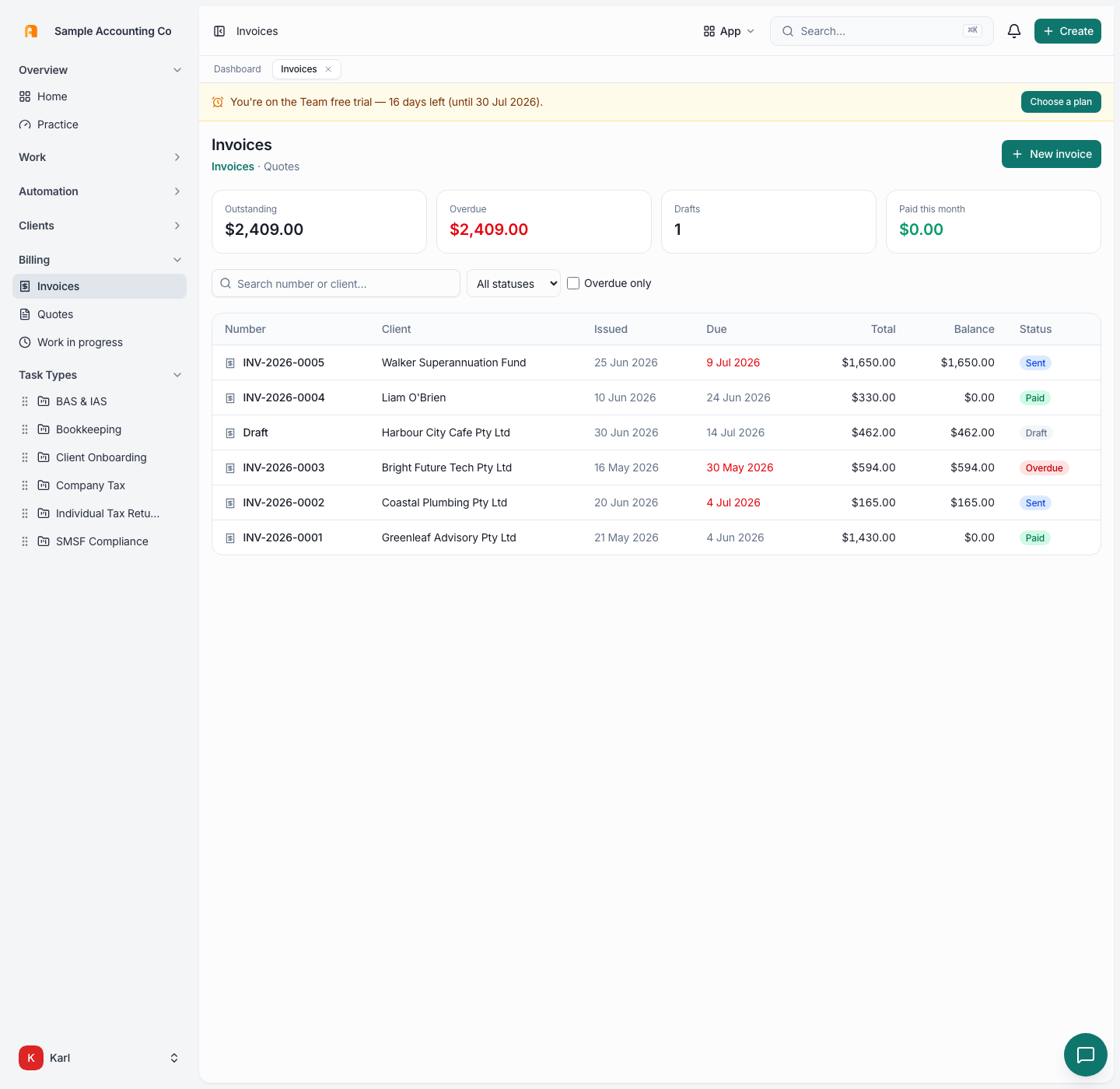This screenshot has height=1089, width=1120.
Task: Click invoice icon next to INV-2026-0003
Action: click(230, 468)
